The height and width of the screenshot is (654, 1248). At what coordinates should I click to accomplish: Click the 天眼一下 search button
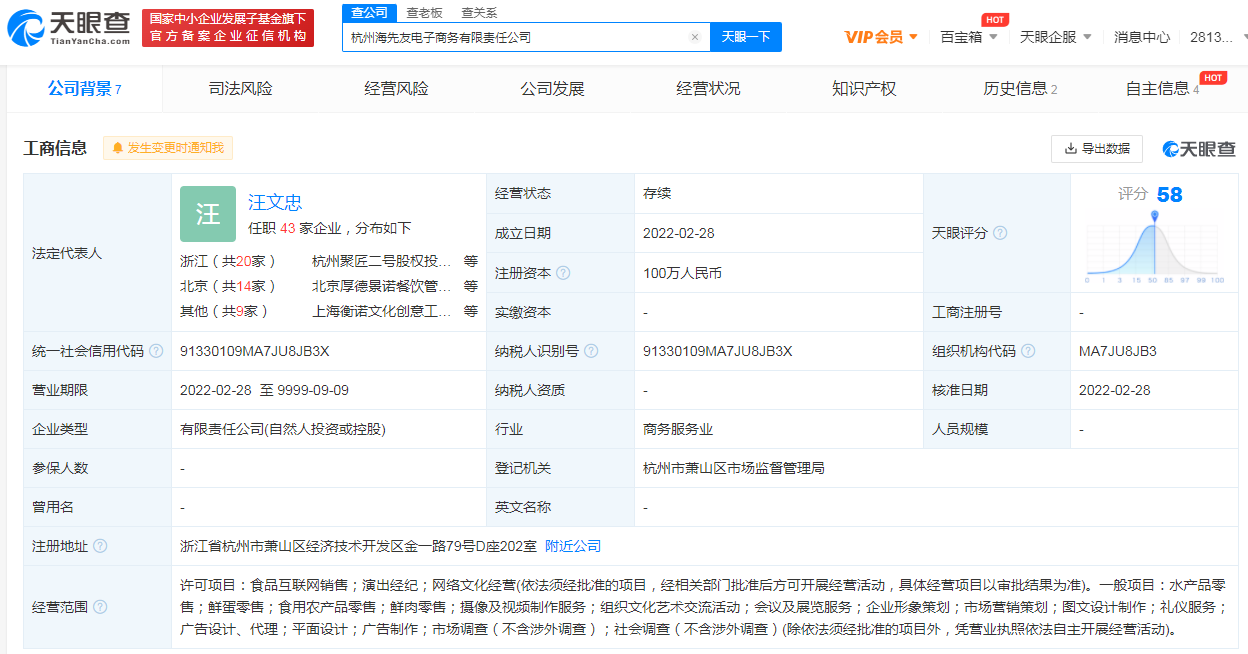[746, 37]
